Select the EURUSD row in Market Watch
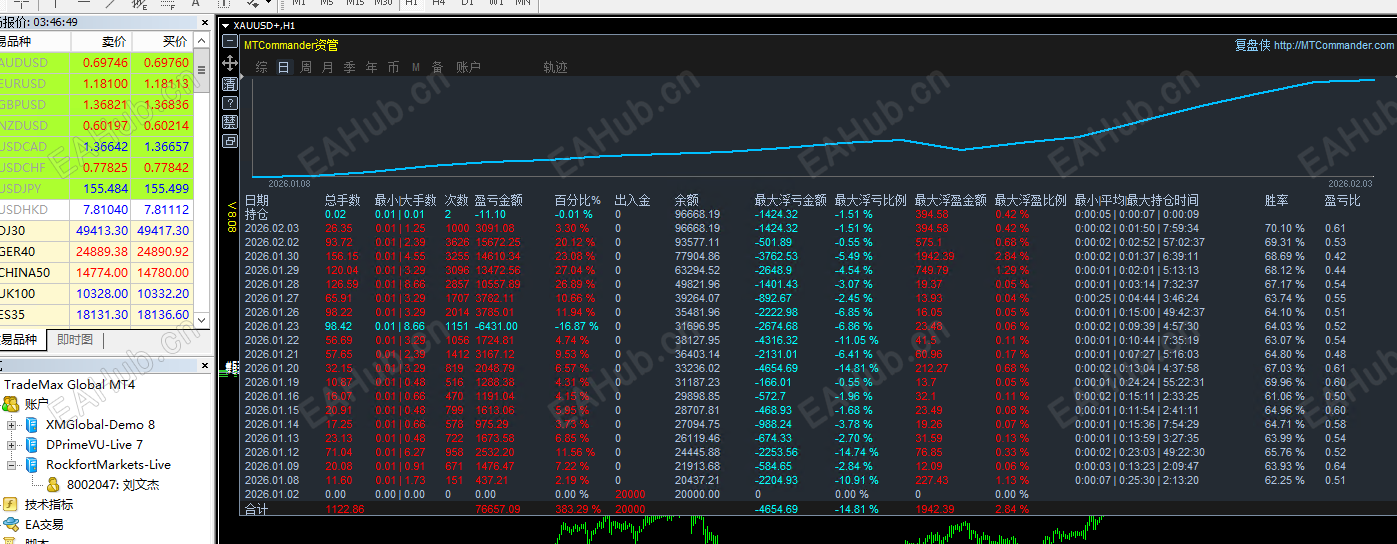The width and height of the screenshot is (1397, 544). tap(97, 84)
